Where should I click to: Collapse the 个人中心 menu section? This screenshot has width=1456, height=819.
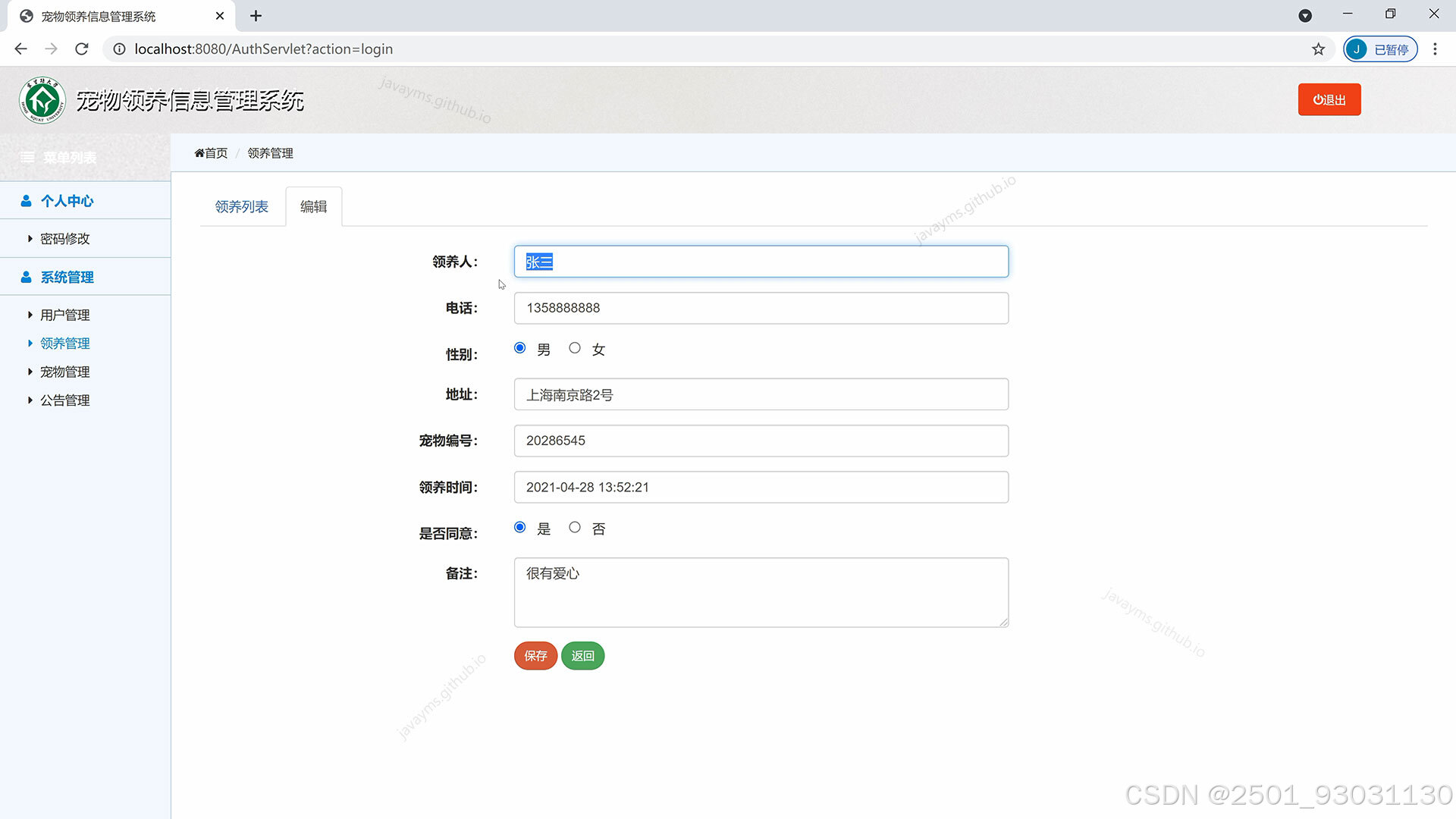point(85,201)
